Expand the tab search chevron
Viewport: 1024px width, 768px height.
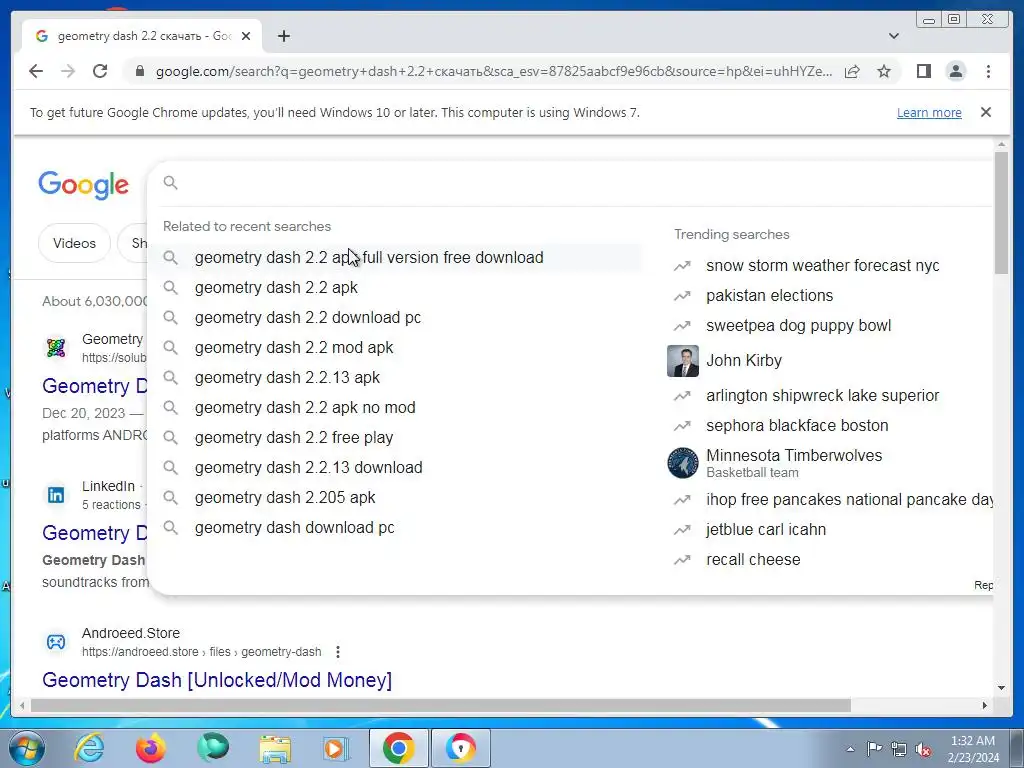coord(894,36)
